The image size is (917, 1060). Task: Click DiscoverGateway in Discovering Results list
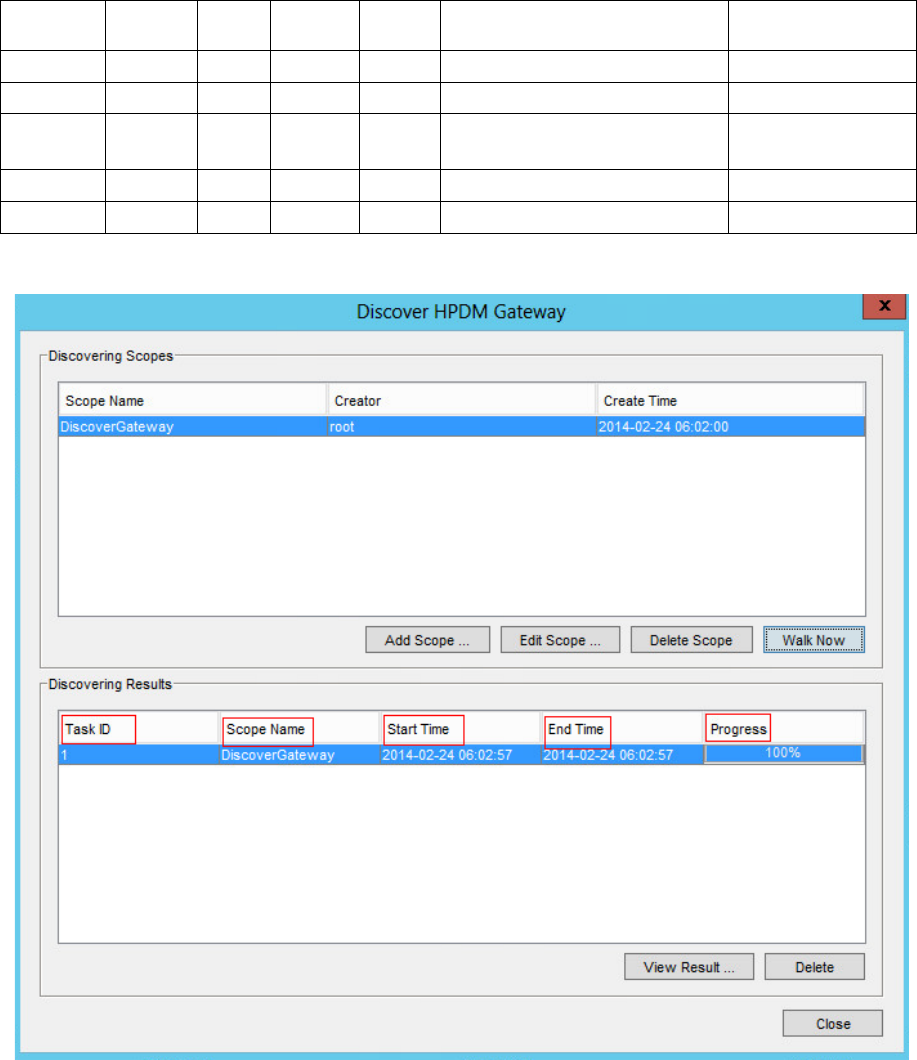click(300, 755)
